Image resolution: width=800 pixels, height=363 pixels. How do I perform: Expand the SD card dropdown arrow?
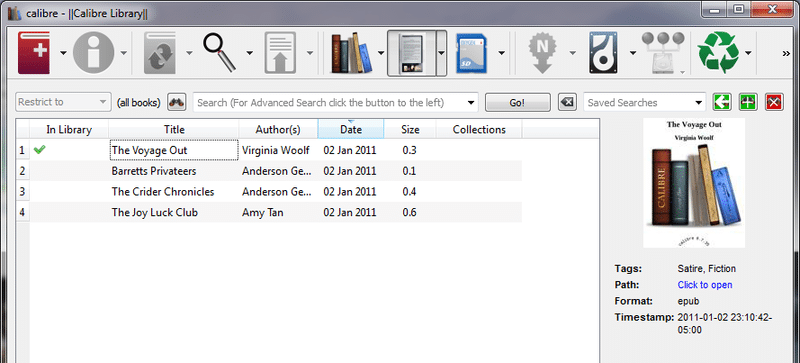(502, 53)
